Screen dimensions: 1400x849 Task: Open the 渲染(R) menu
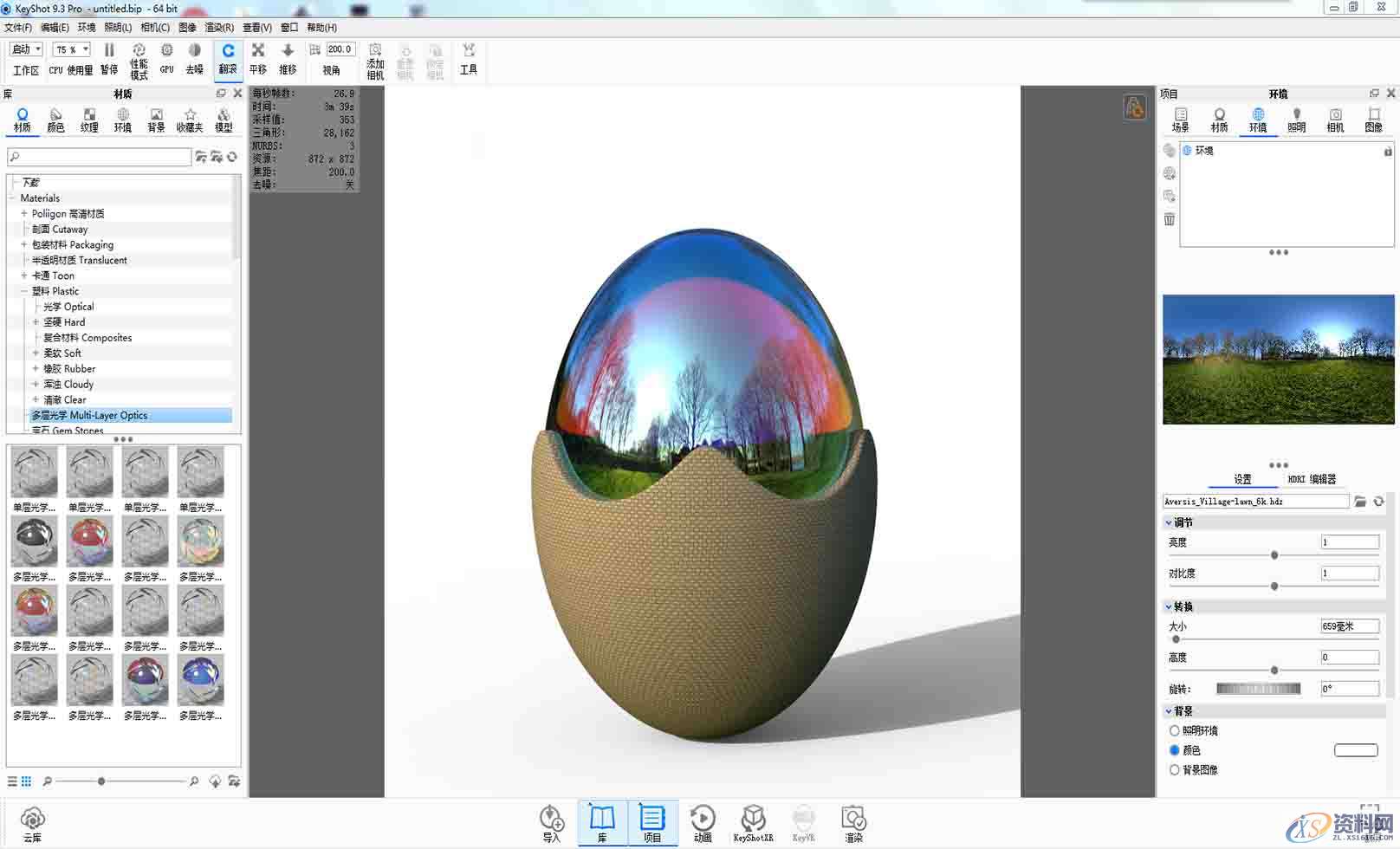(x=222, y=27)
